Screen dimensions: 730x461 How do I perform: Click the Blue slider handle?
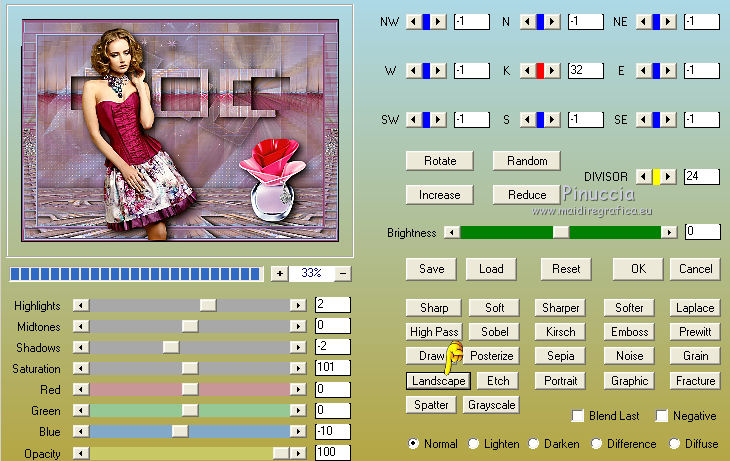(x=180, y=431)
